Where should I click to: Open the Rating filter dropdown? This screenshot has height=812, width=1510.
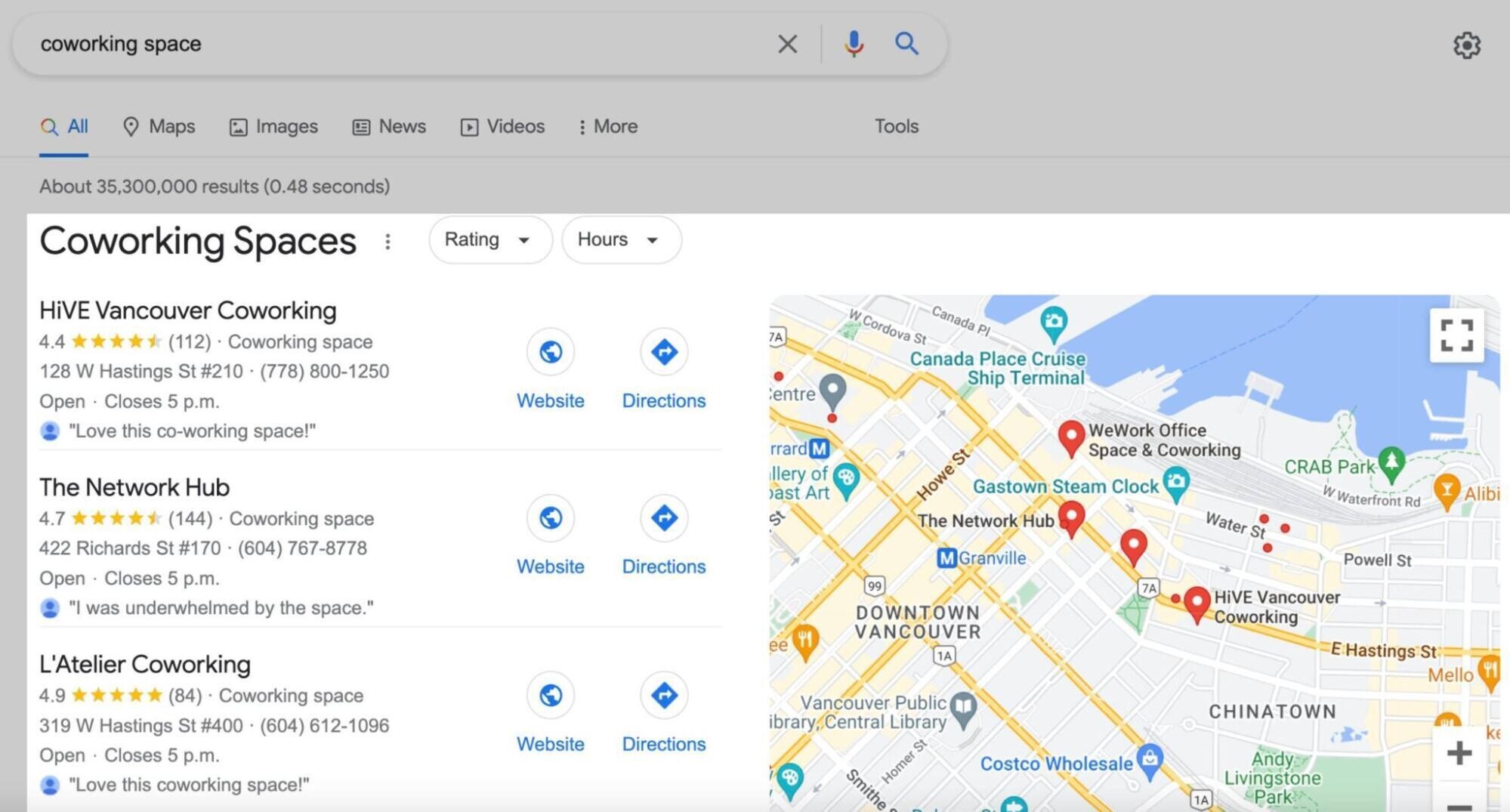pyautogui.click(x=490, y=240)
